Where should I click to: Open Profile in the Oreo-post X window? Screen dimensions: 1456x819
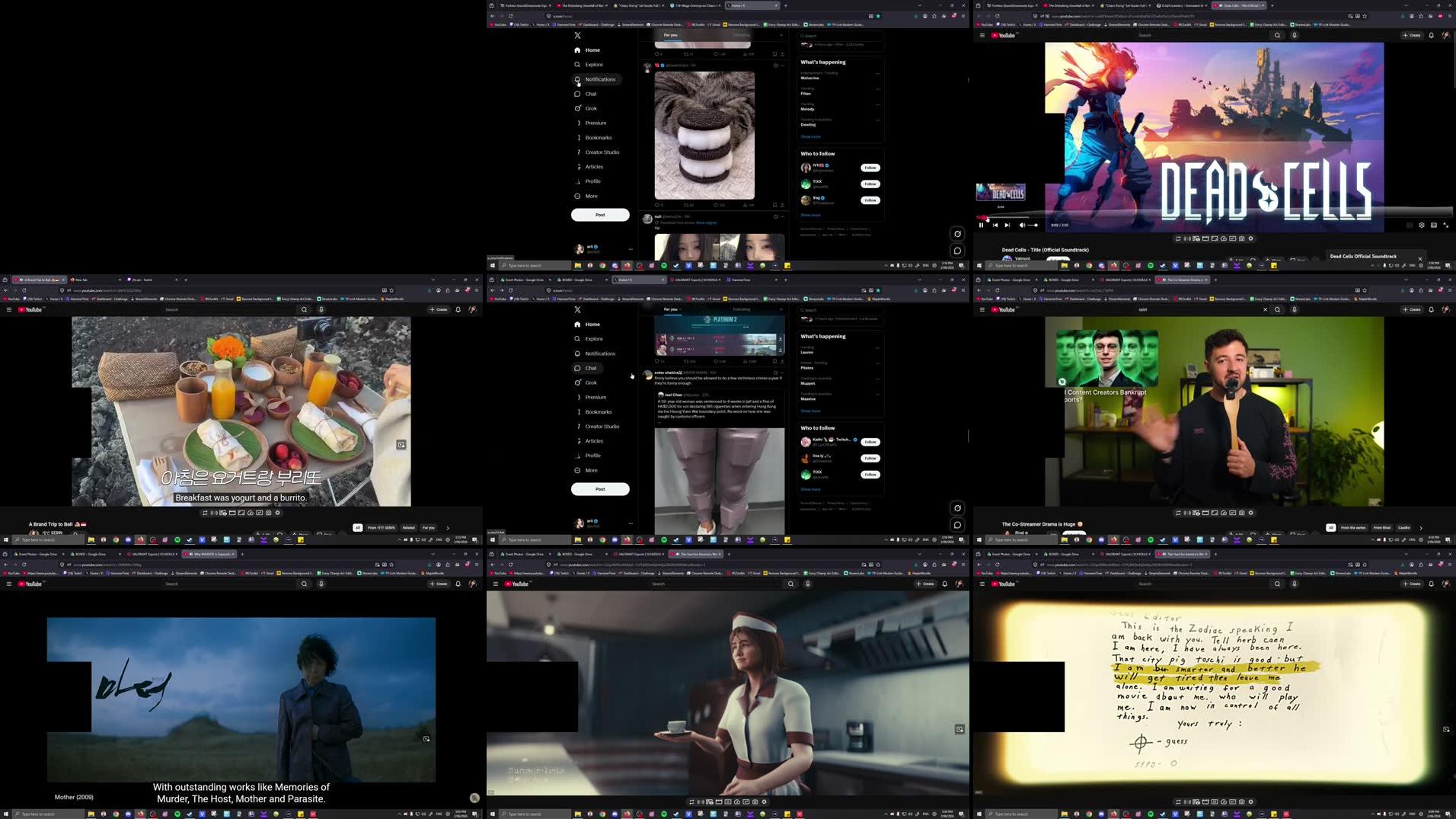tap(587, 181)
